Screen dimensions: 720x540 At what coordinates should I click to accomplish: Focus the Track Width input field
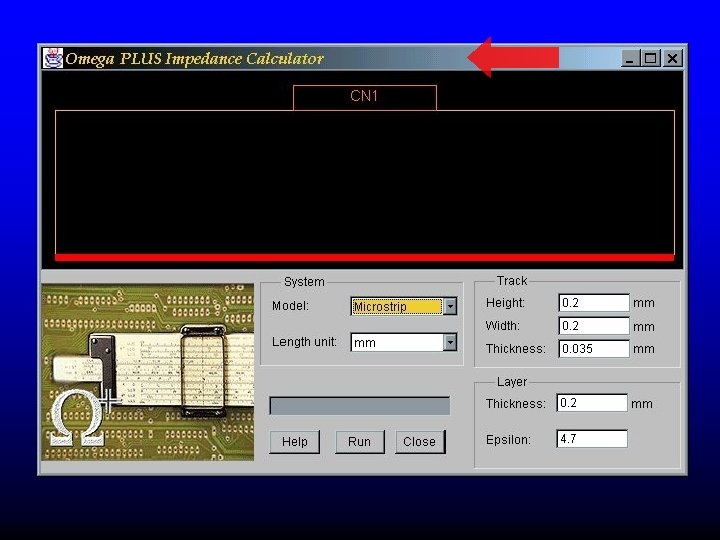coord(594,326)
